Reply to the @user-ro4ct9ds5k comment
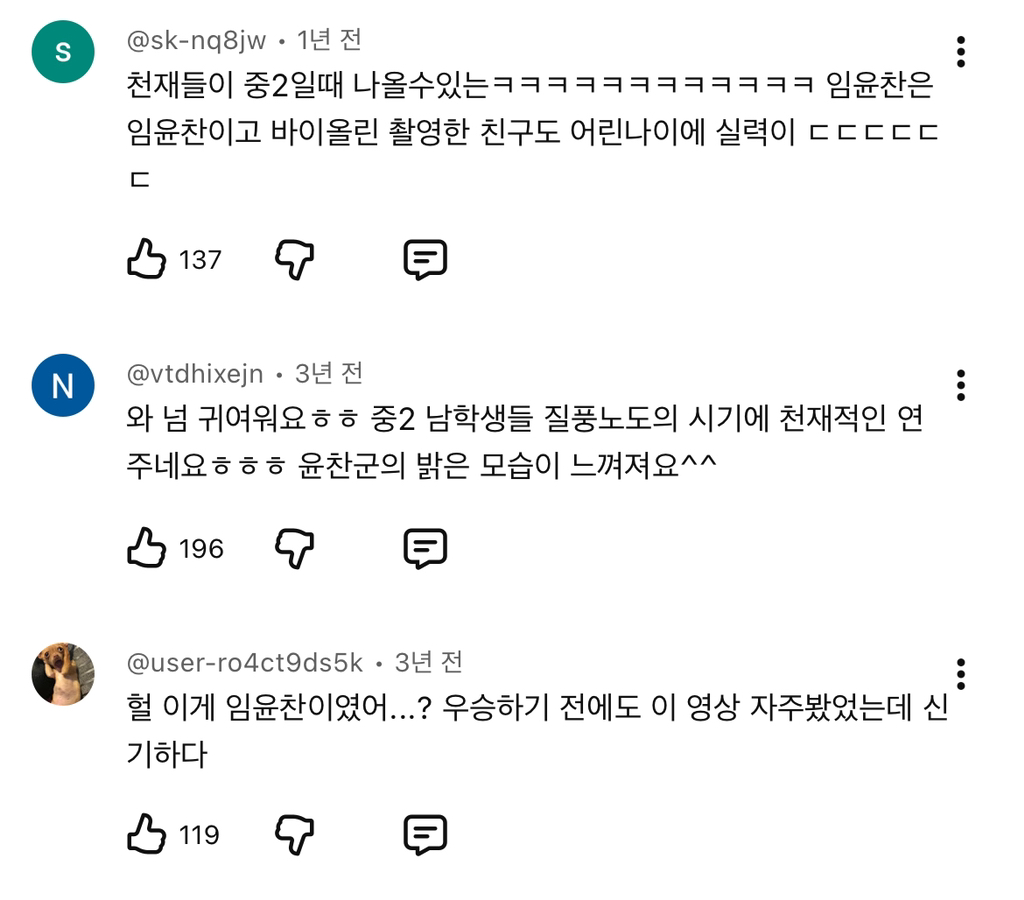 coord(424,834)
